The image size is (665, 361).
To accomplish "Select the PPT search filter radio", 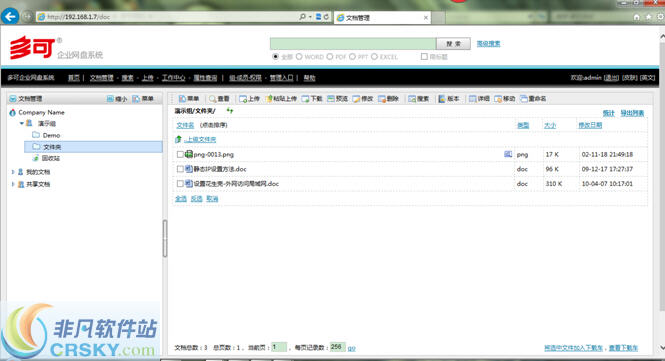I will [x=352, y=56].
